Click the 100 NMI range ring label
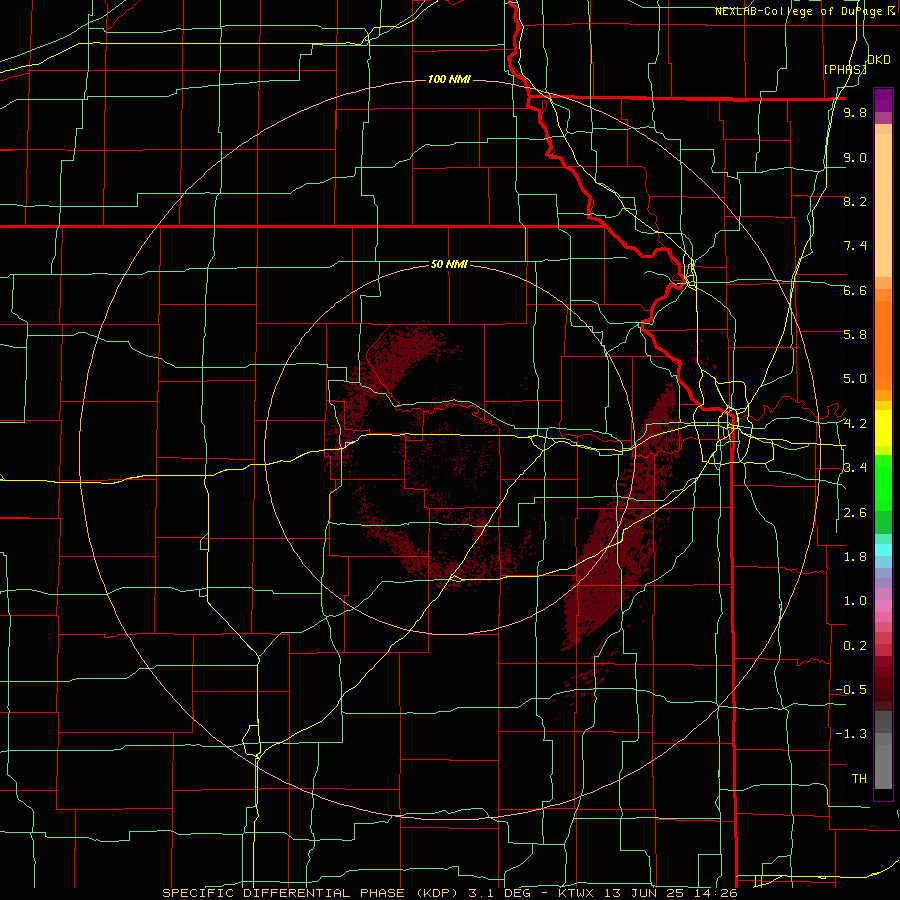The height and width of the screenshot is (900, 900). pos(449,79)
